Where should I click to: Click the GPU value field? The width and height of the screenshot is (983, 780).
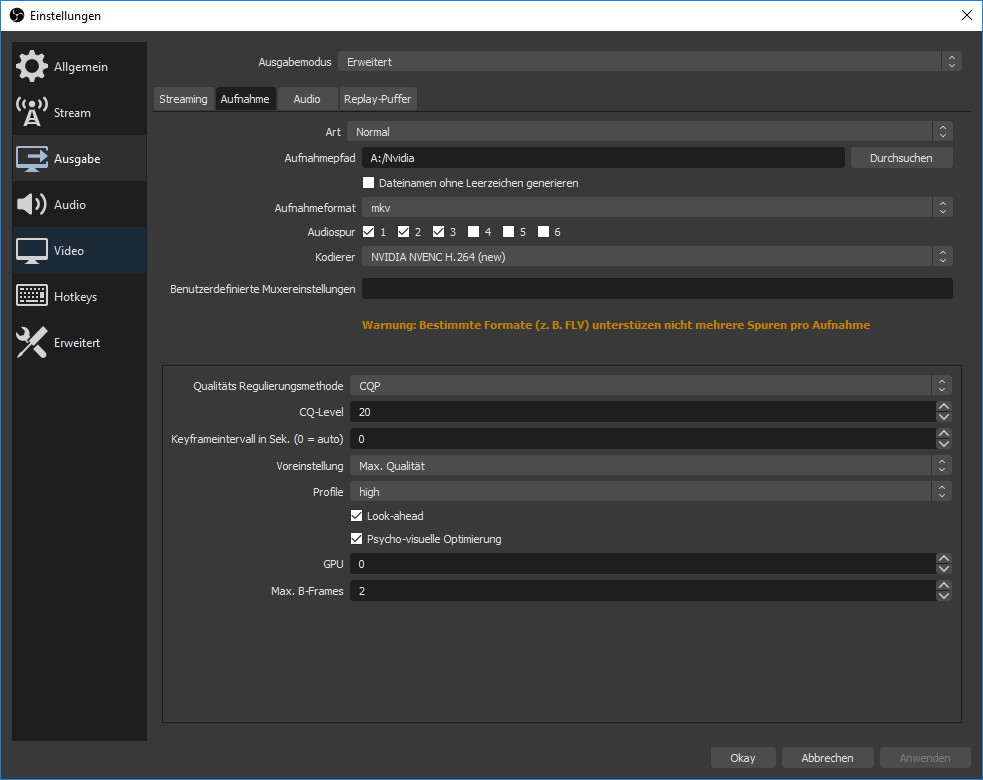[643, 564]
